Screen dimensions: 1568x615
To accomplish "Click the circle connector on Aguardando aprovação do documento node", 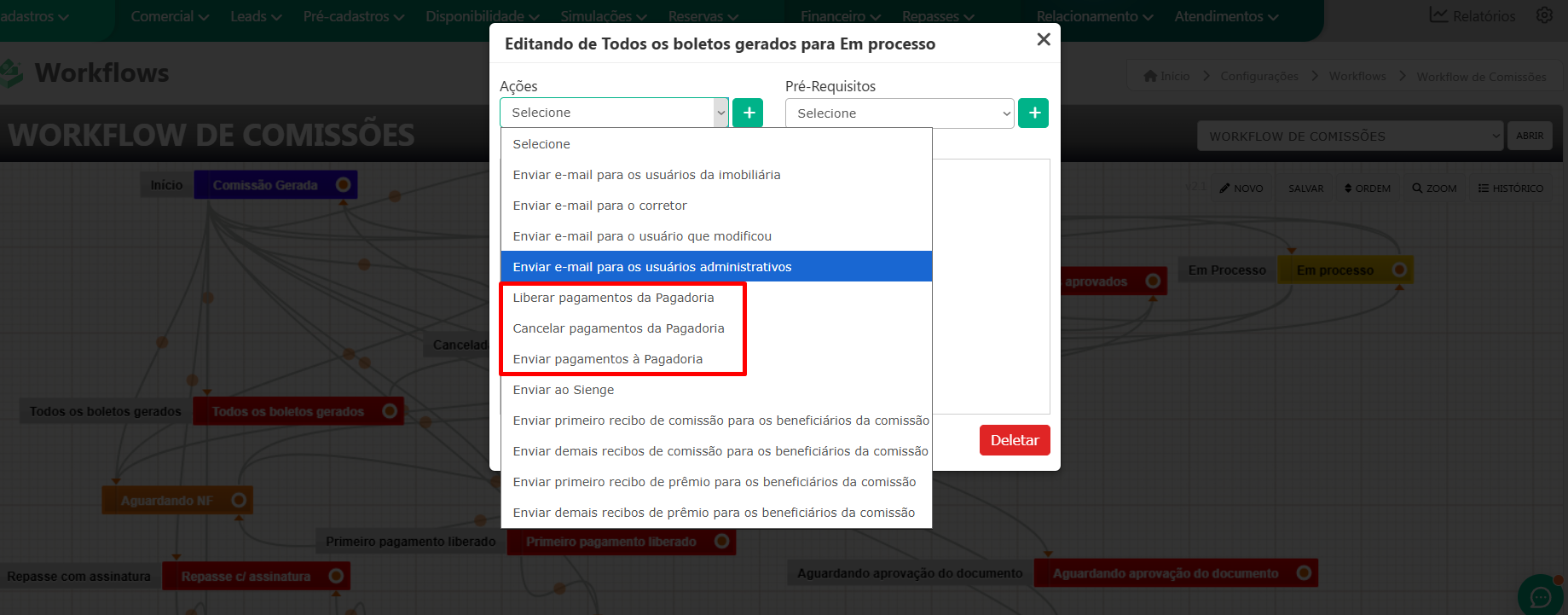I will 1304,572.
